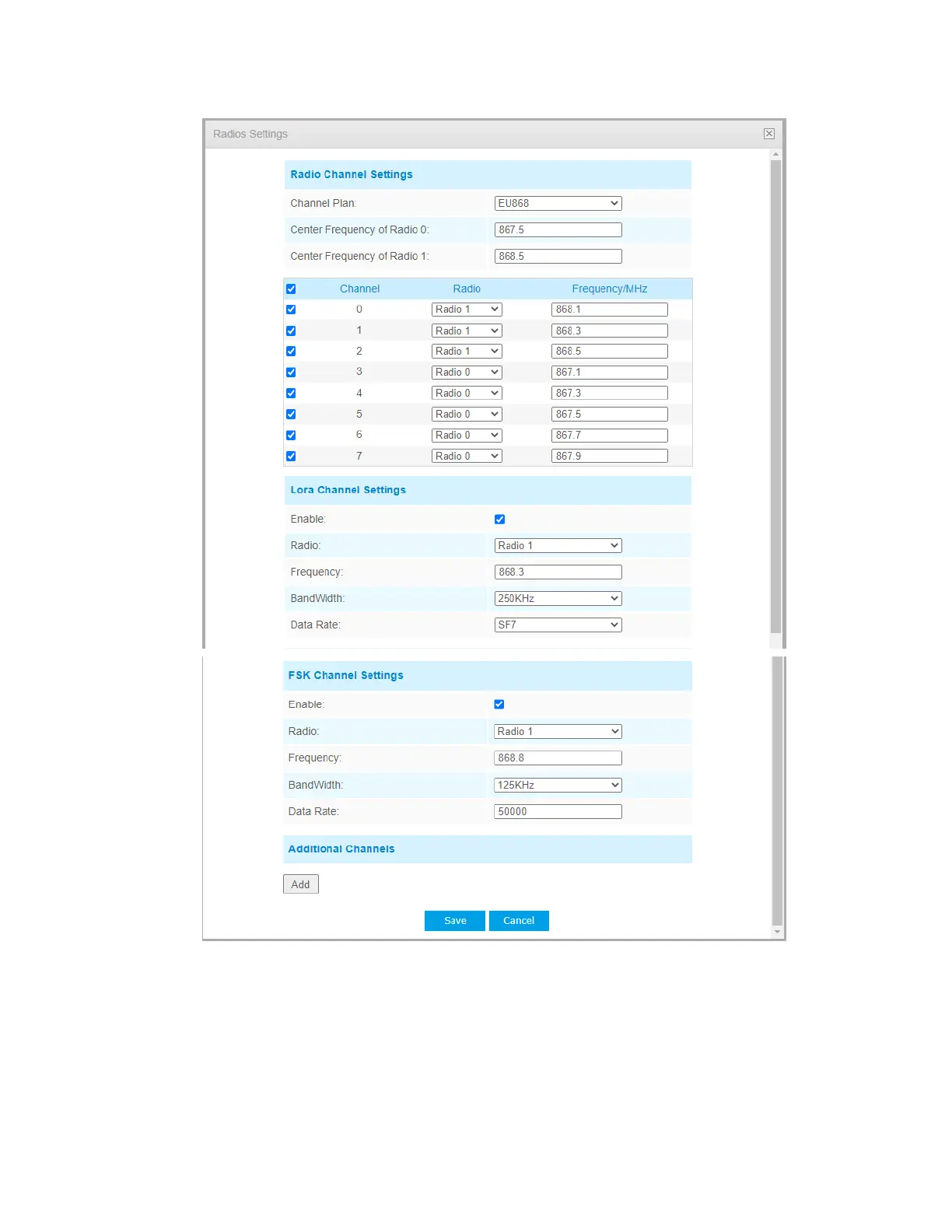
Task: Click the scrollbar down arrow at the bottom
Action: (777, 932)
